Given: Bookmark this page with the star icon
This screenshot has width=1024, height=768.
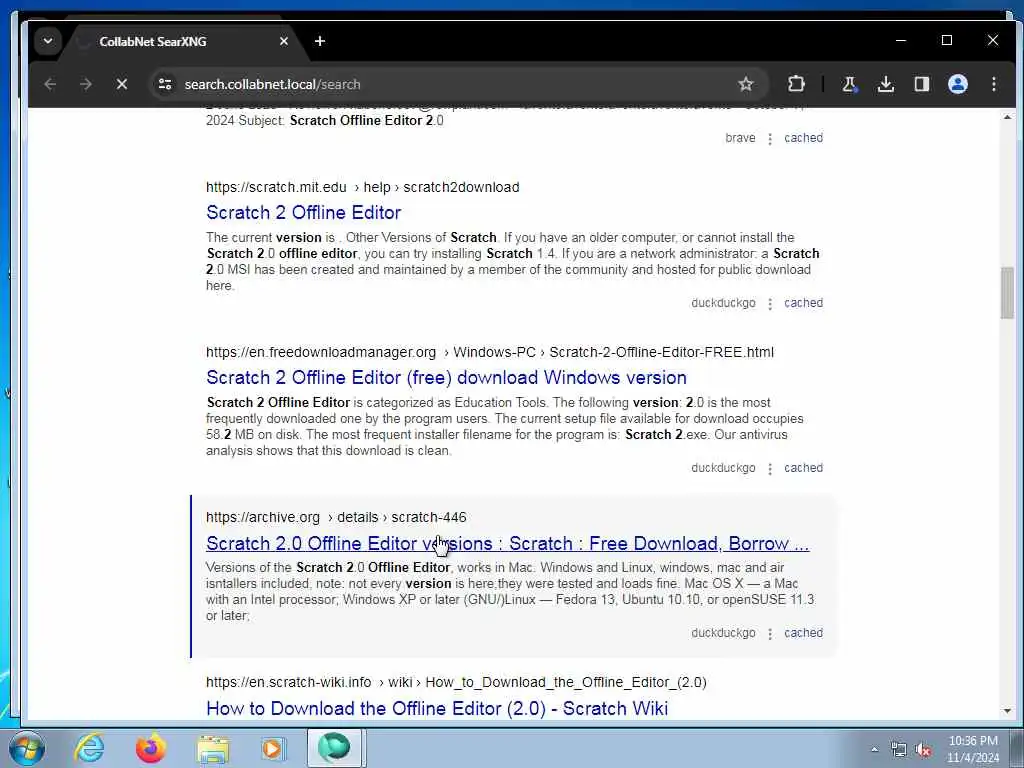Looking at the screenshot, I should tap(746, 84).
